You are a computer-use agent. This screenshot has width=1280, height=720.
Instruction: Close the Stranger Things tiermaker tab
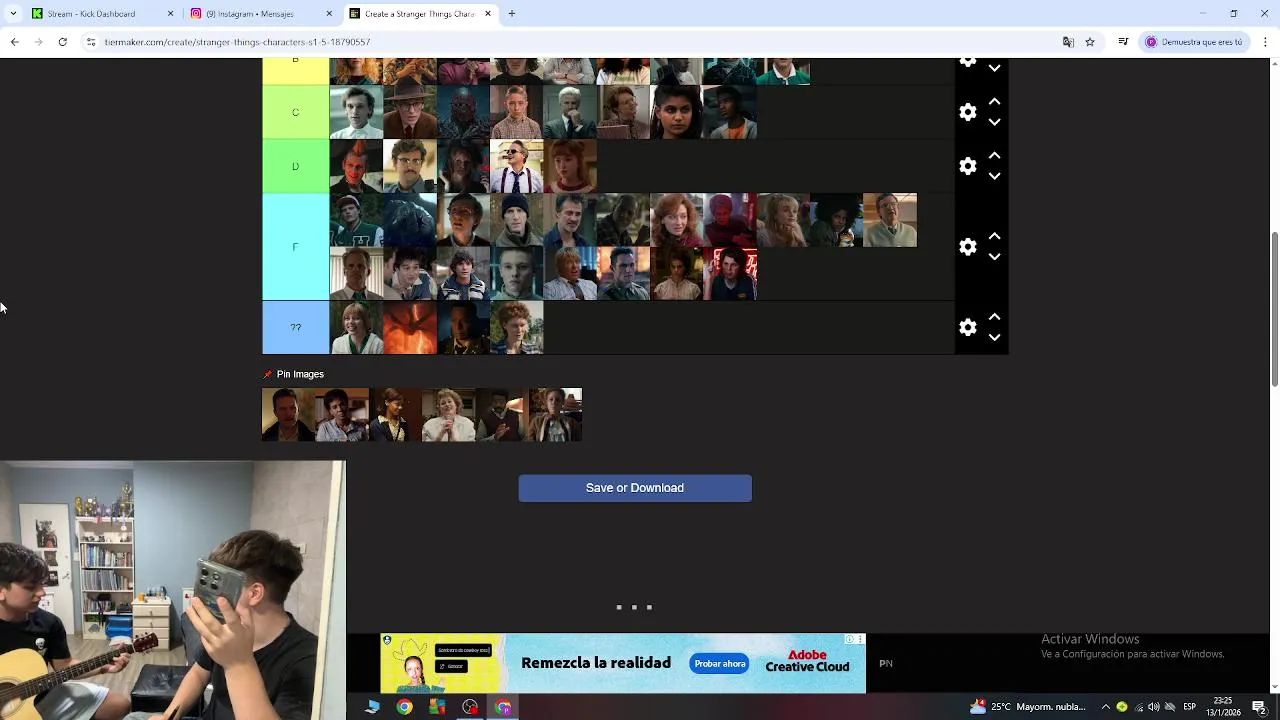click(488, 14)
